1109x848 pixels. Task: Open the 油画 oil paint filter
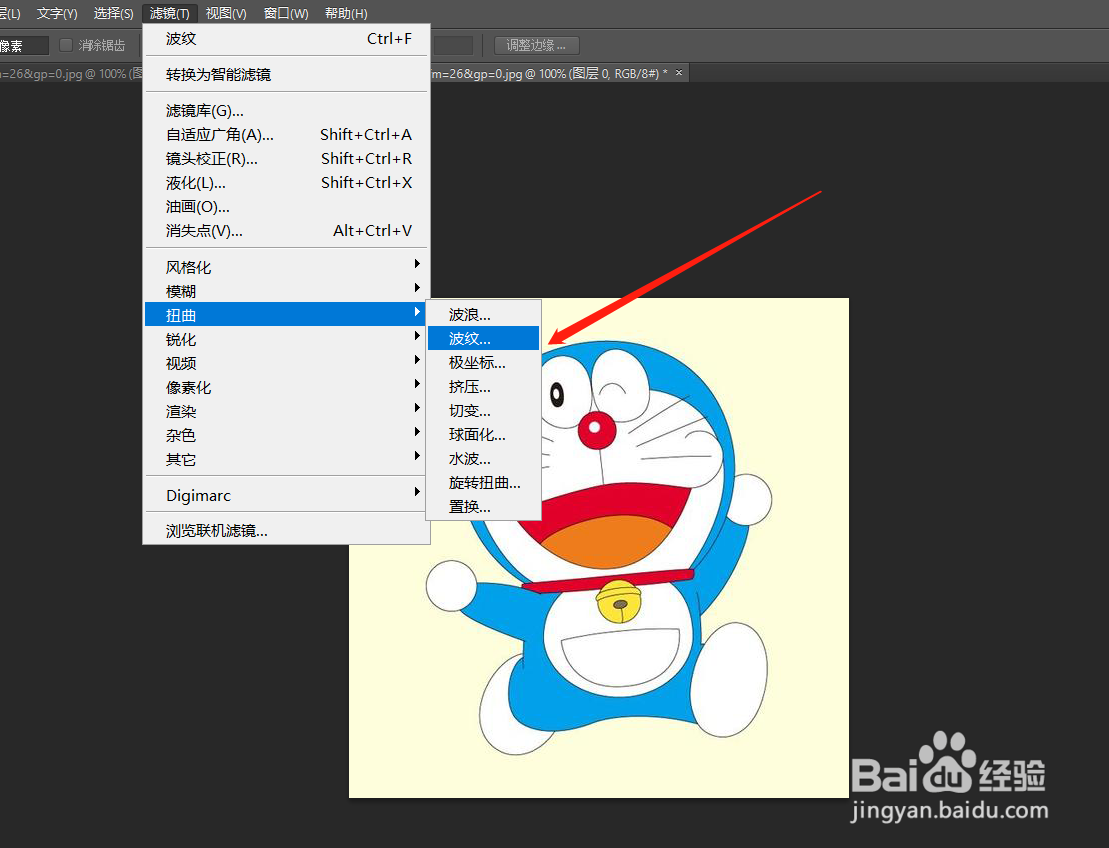(x=200, y=207)
